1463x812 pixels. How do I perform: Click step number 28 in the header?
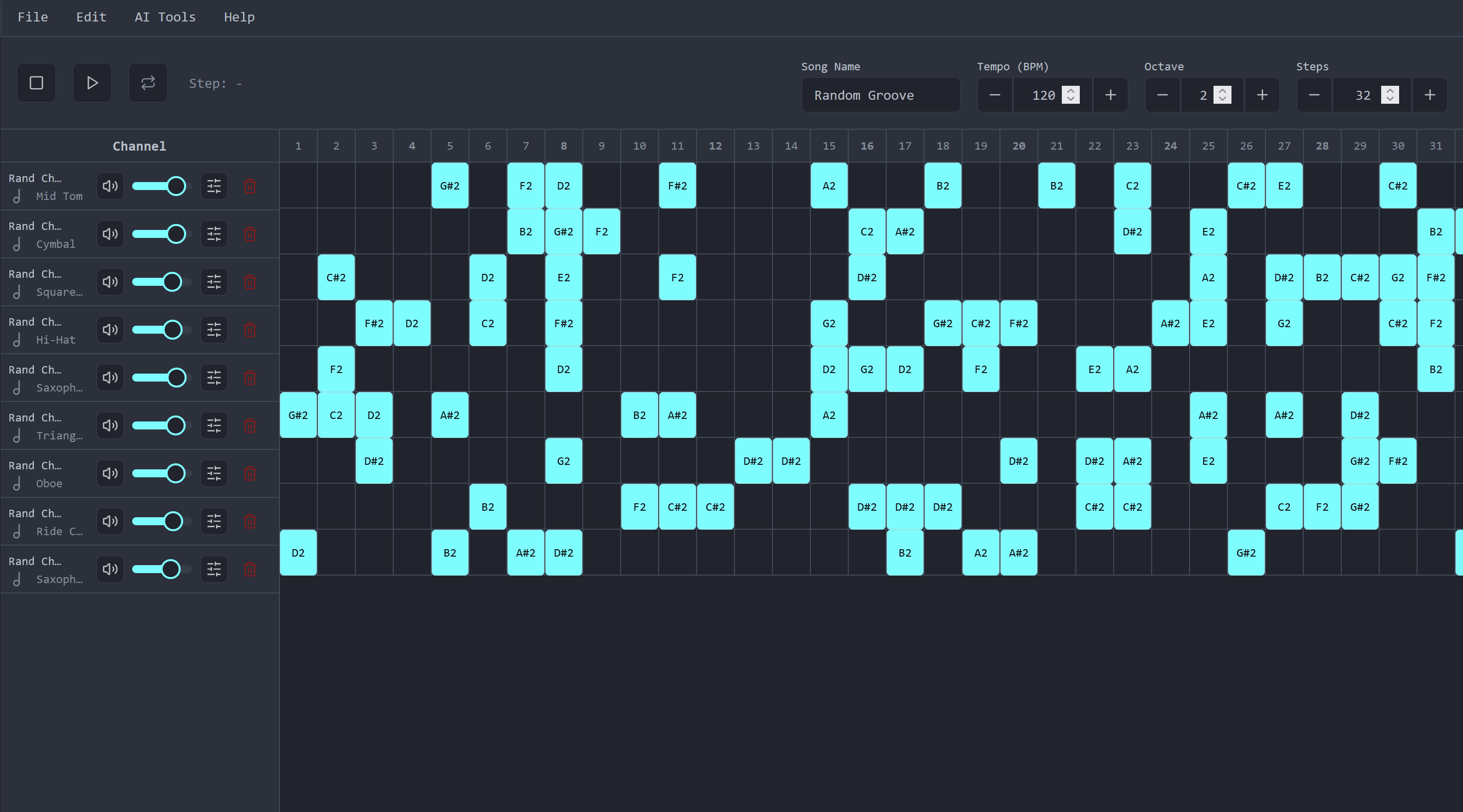tap(1322, 146)
